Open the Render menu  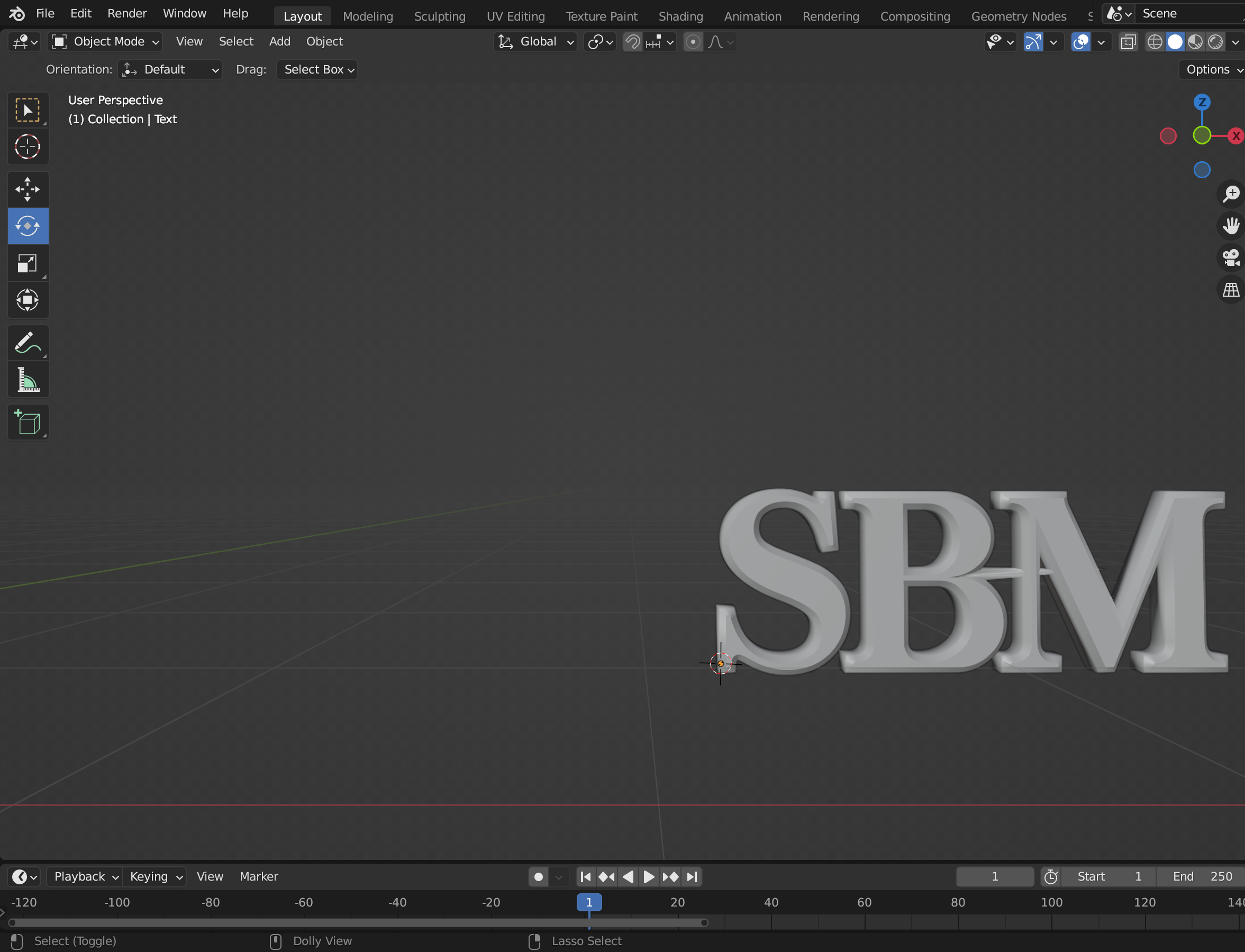(x=127, y=13)
